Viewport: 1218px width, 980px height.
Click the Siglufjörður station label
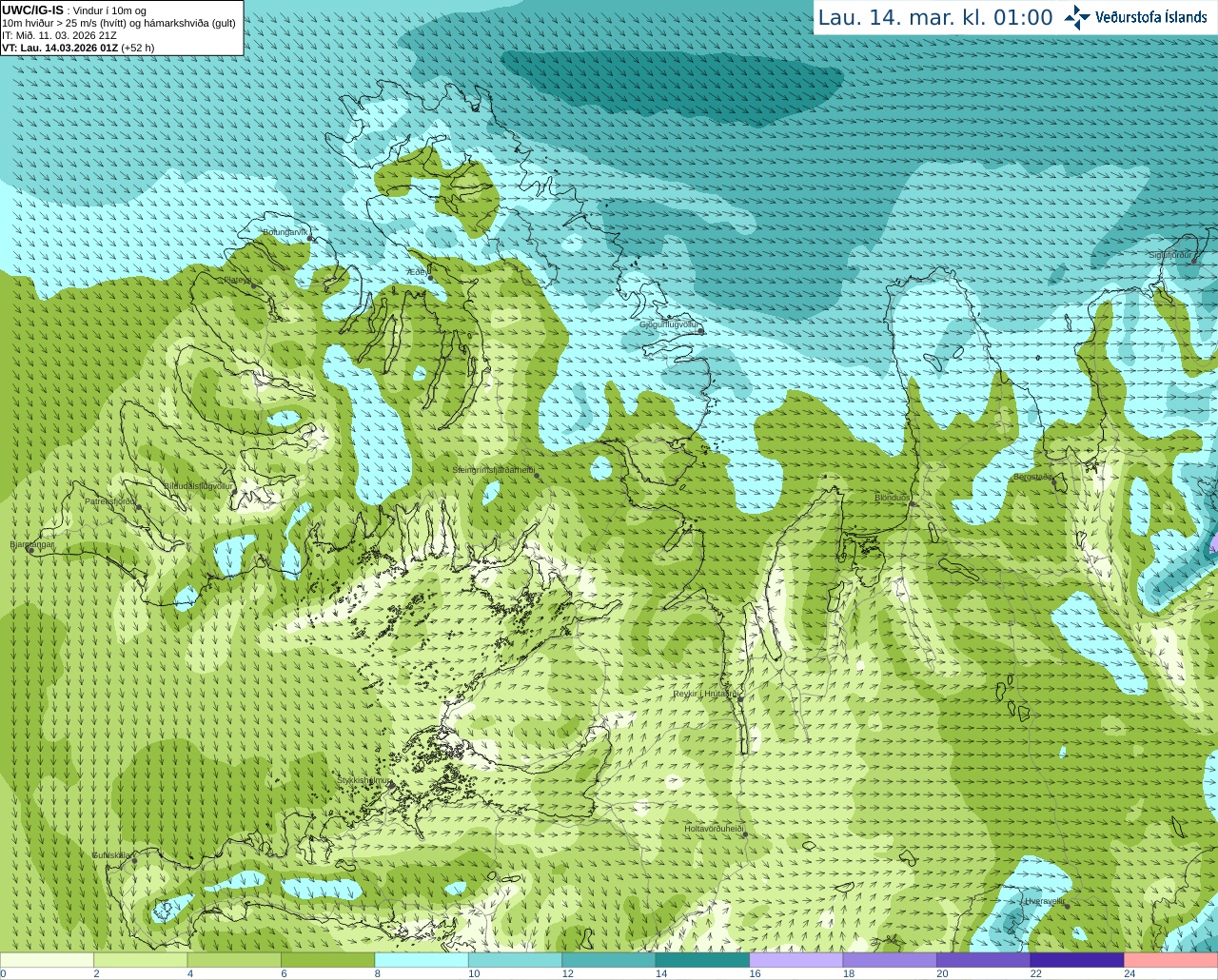(x=1171, y=255)
